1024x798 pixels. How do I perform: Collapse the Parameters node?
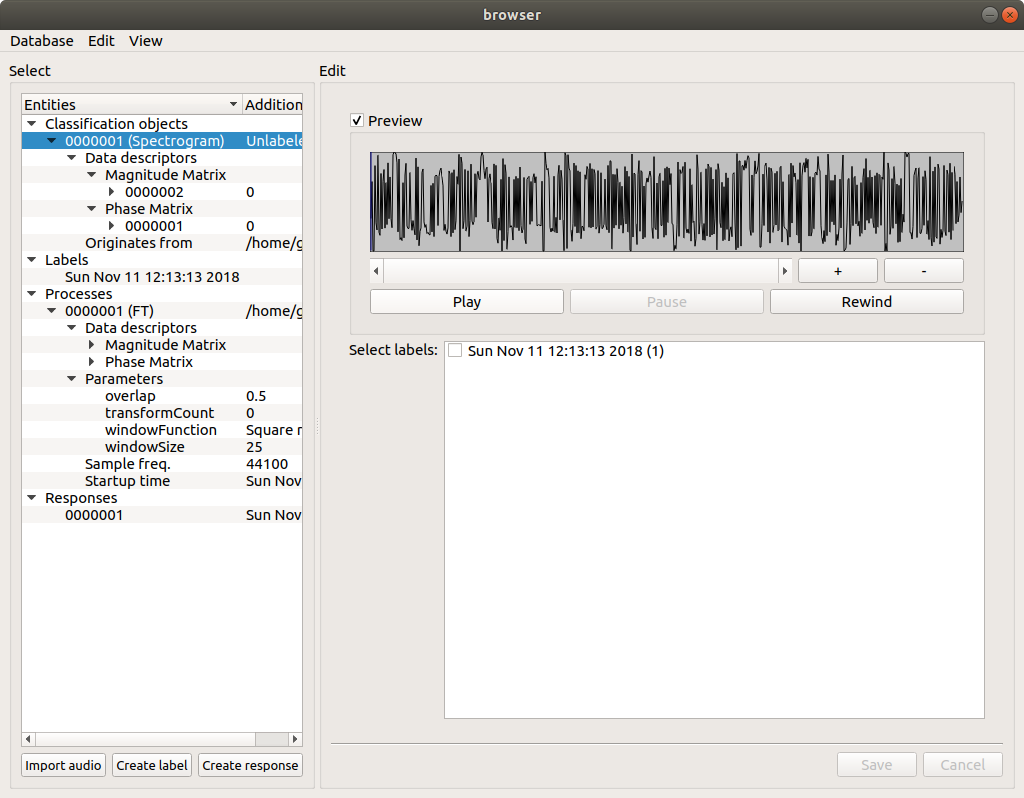(71, 378)
